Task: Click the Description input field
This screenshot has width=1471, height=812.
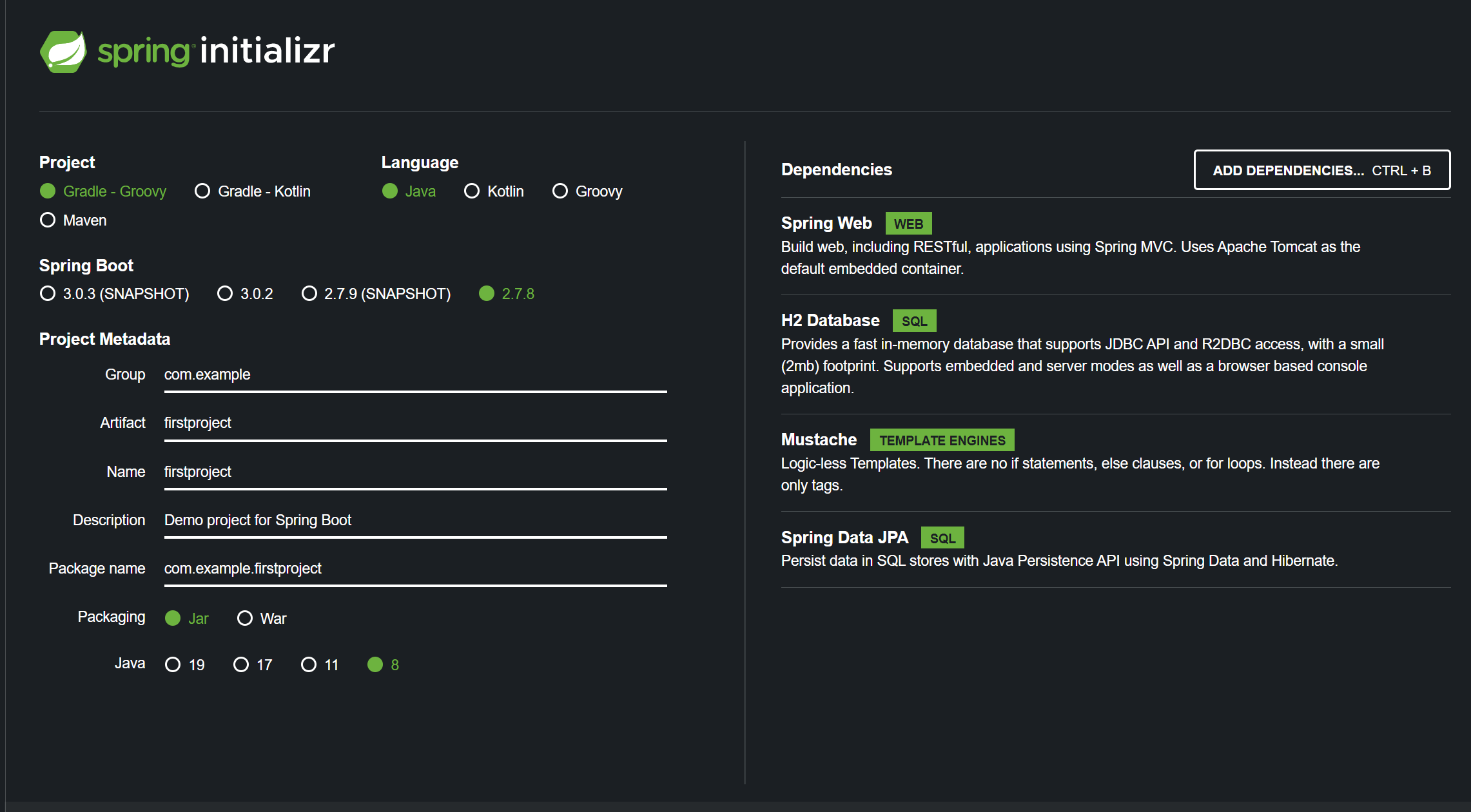Action: 415,521
